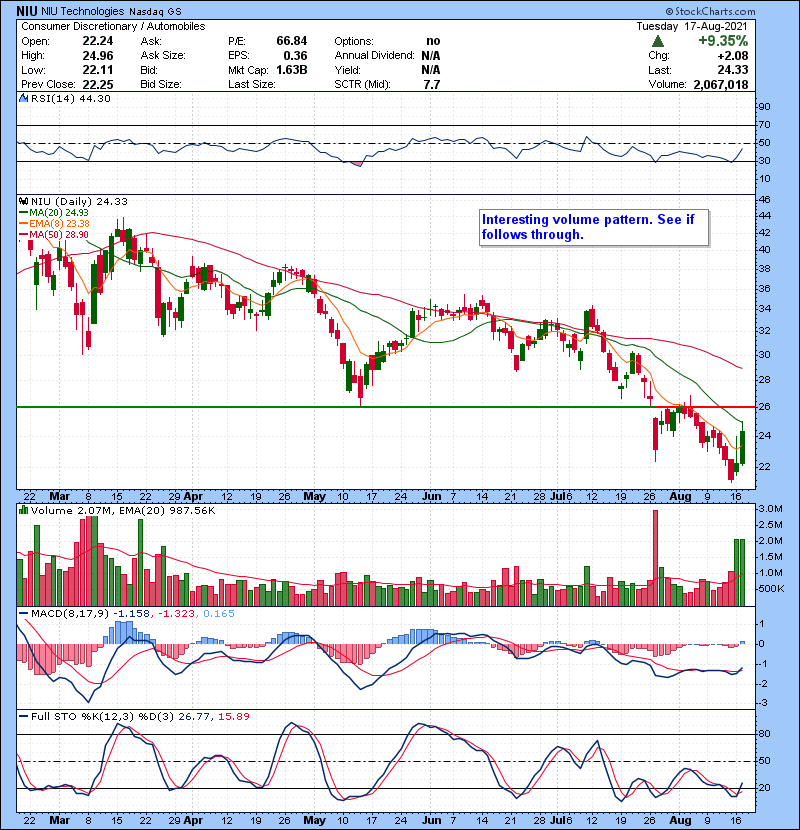The image size is (800, 830).
Task: Click the 'Apr' label on price chart axis
Action: [x=193, y=497]
